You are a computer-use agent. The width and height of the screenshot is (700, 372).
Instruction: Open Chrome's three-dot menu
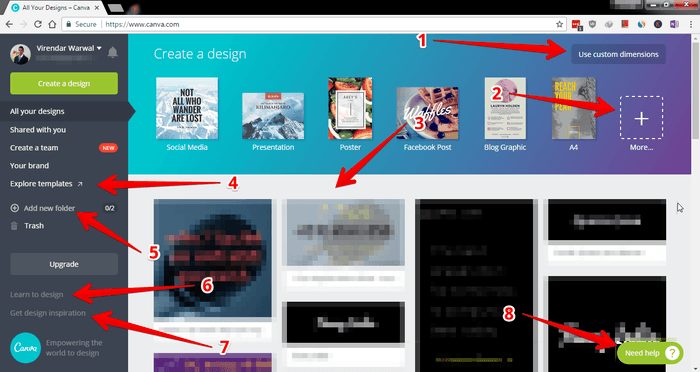coord(691,24)
